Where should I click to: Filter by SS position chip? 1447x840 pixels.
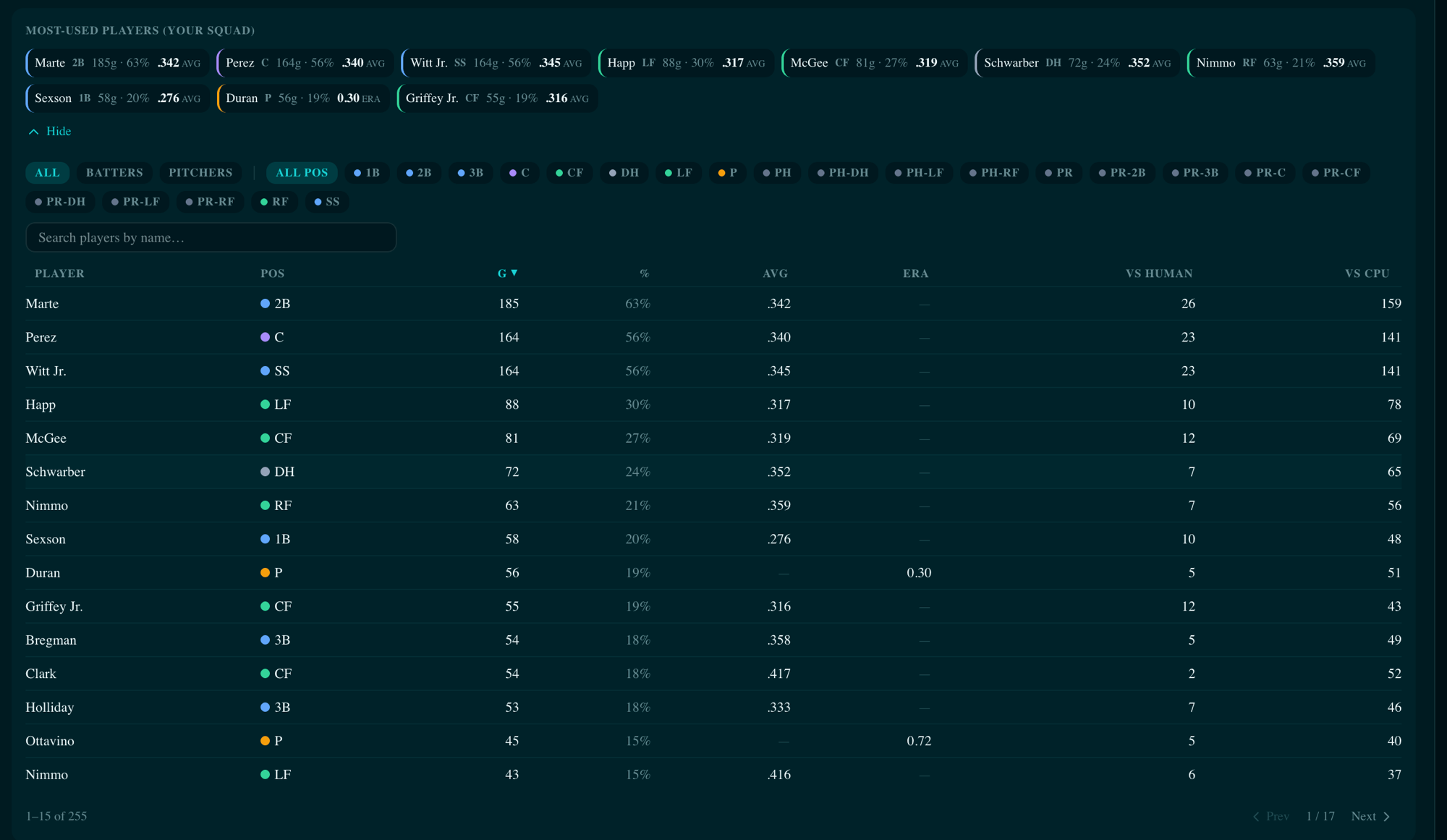click(x=327, y=201)
